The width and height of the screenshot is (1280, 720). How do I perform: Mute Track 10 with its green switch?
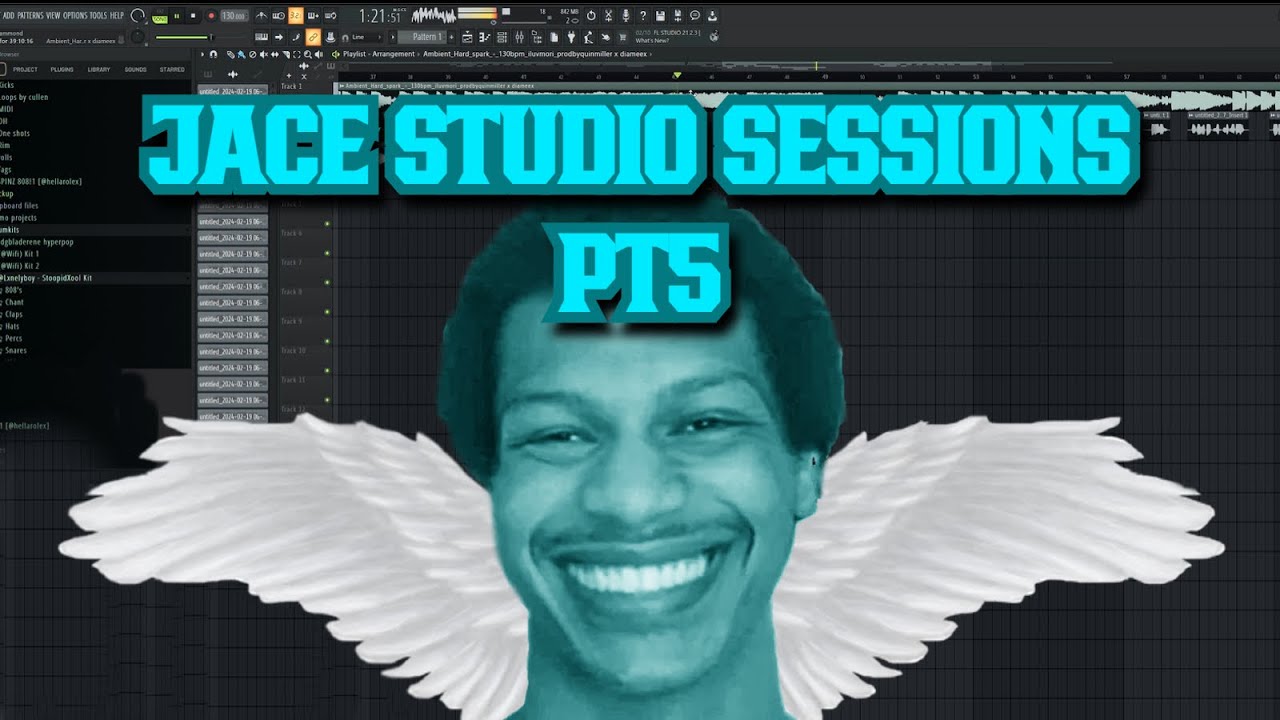pyautogui.click(x=327, y=370)
